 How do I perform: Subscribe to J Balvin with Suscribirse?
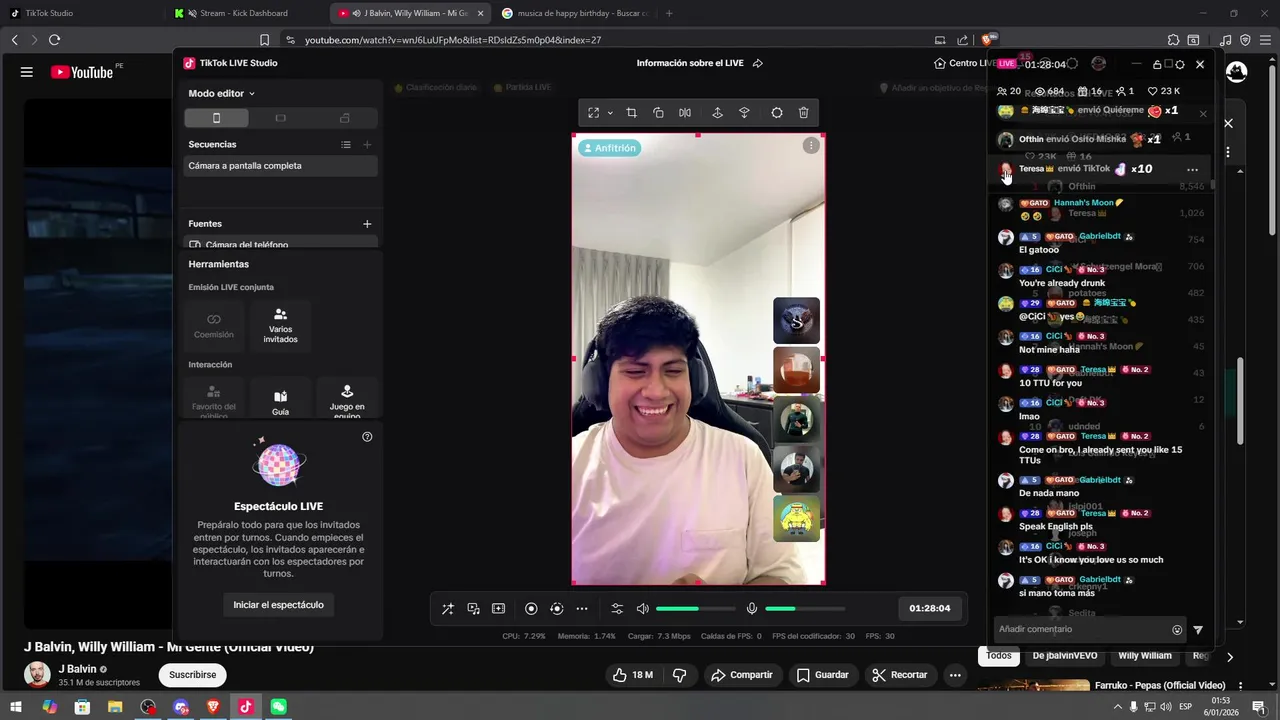point(192,675)
